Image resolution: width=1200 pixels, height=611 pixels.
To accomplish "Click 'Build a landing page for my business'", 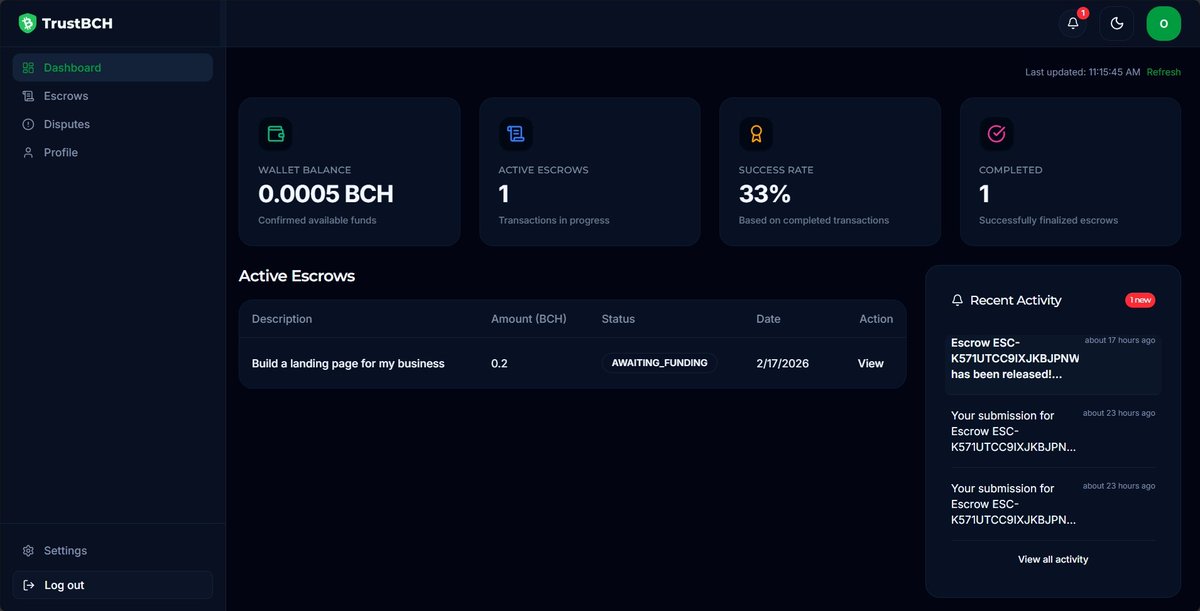I will [x=348, y=364].
